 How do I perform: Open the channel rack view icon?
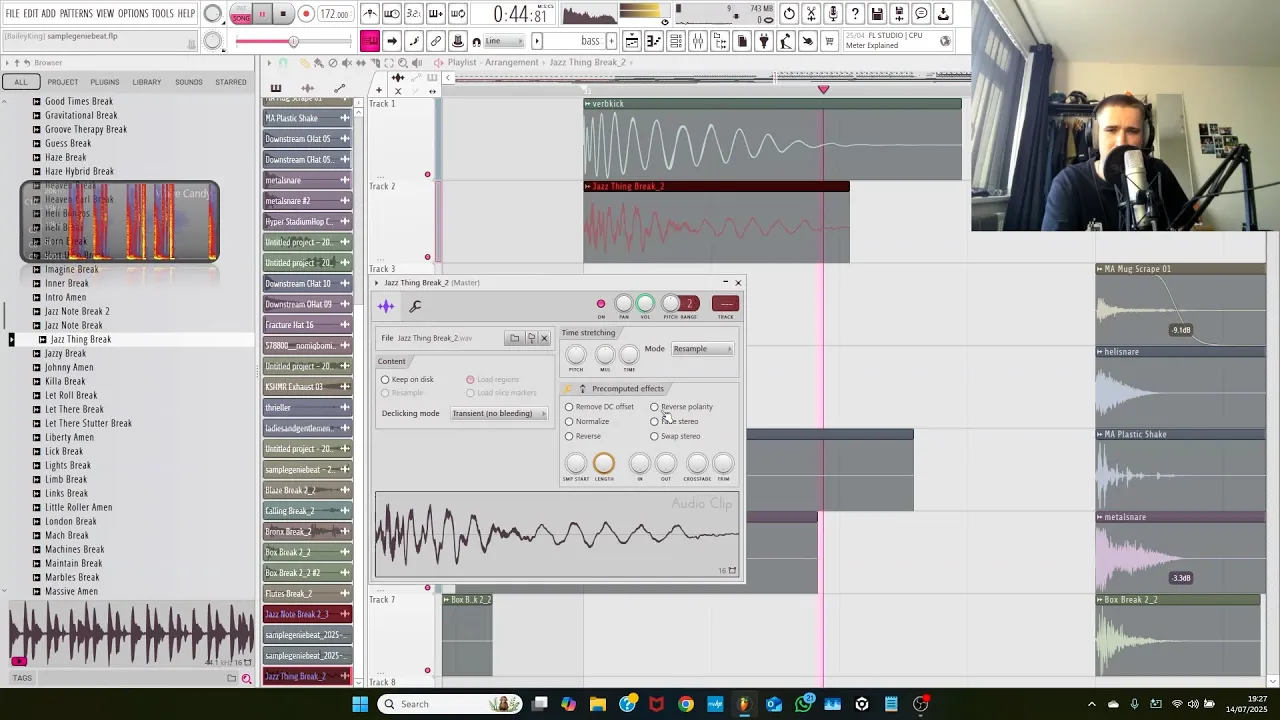(x=676, y=41)
